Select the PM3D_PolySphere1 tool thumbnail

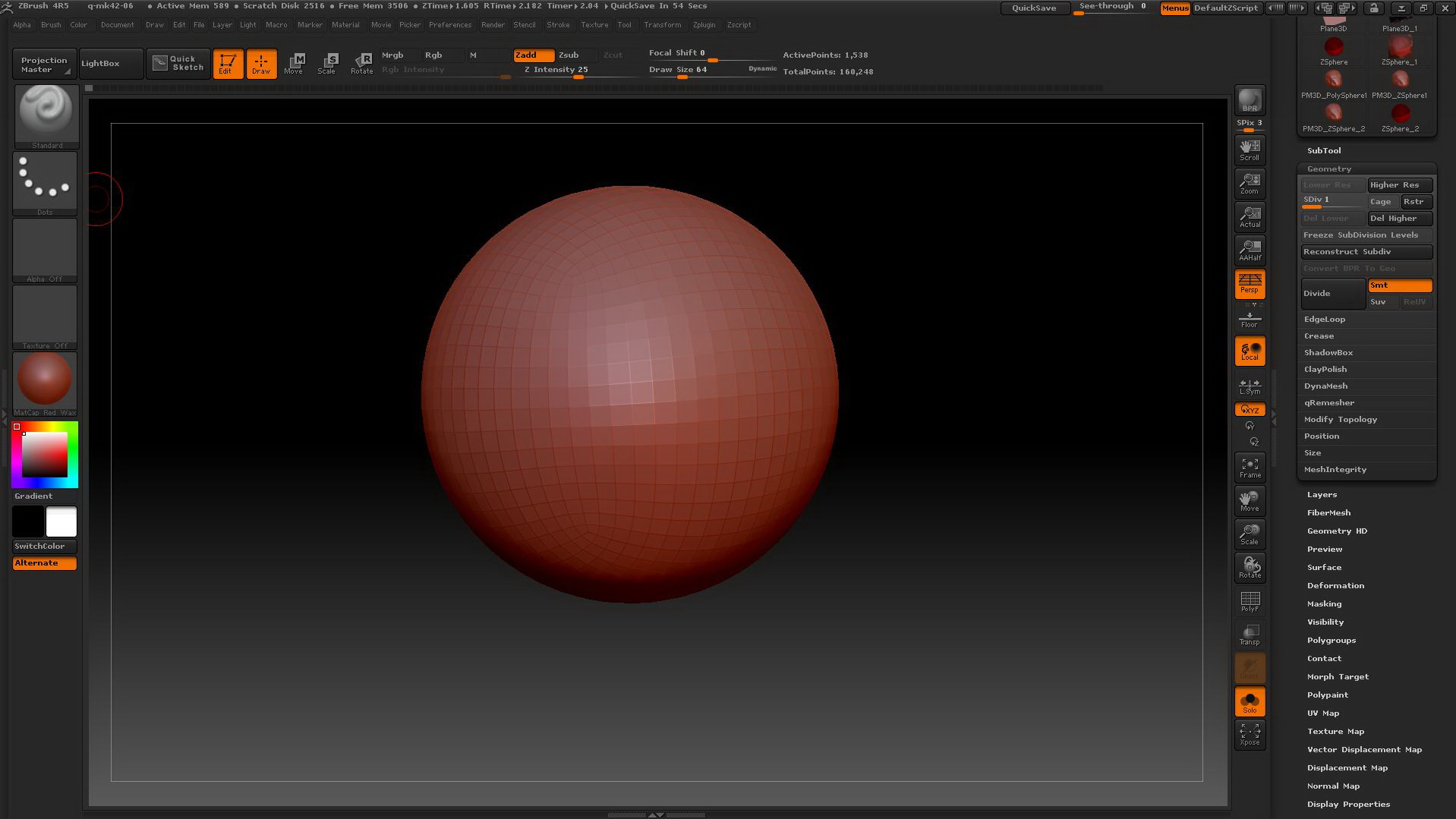(1334, 85)
